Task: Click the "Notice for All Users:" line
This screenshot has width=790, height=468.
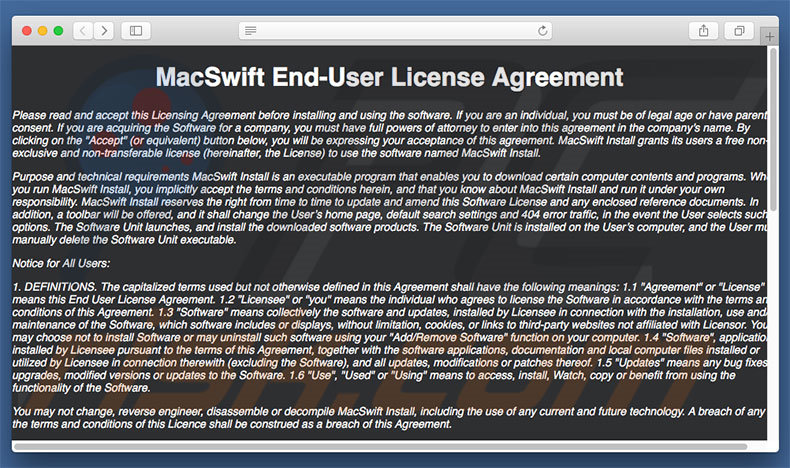Action: click(x=61, y=263)
